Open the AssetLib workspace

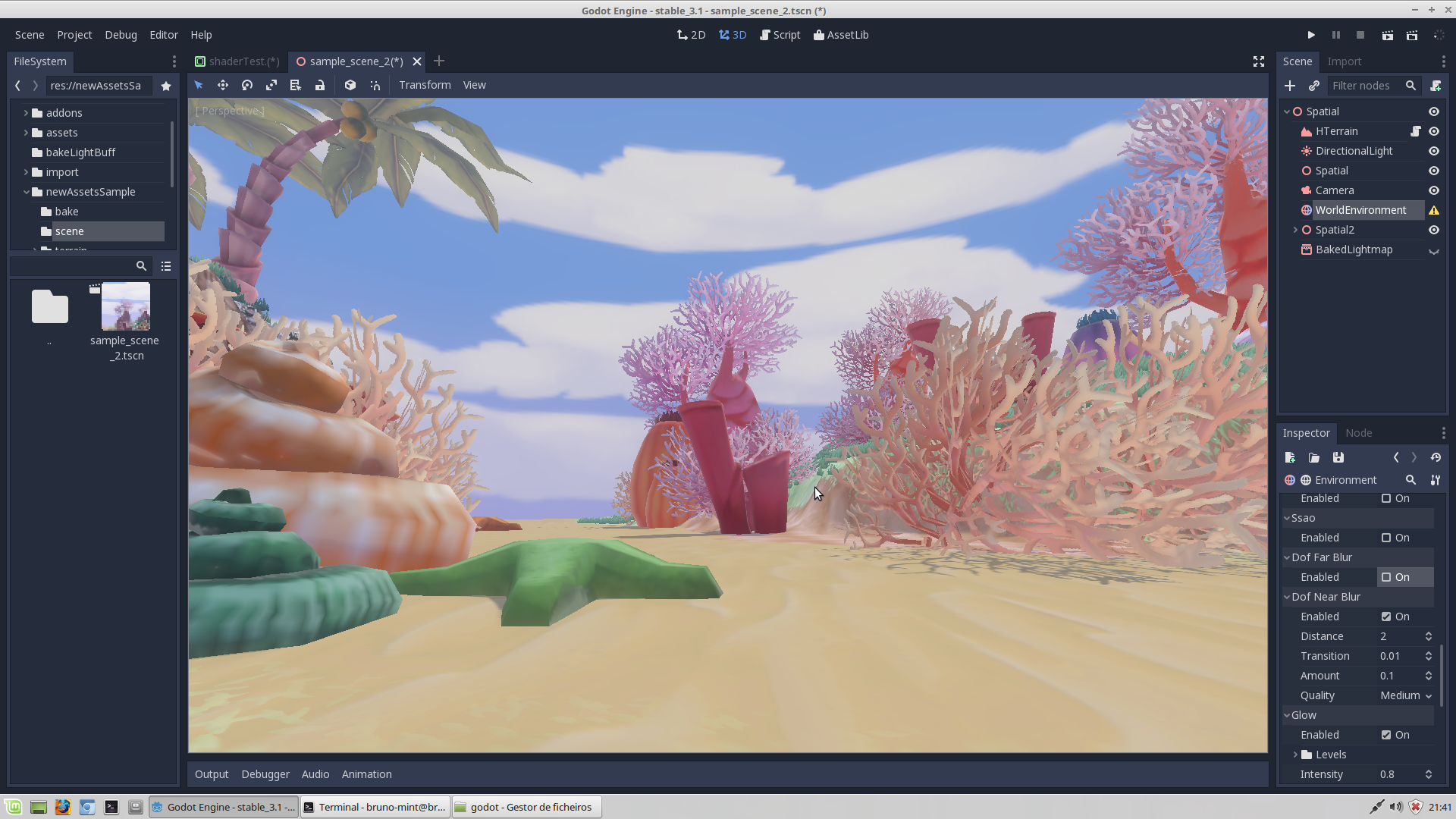[x=841, y=35]
